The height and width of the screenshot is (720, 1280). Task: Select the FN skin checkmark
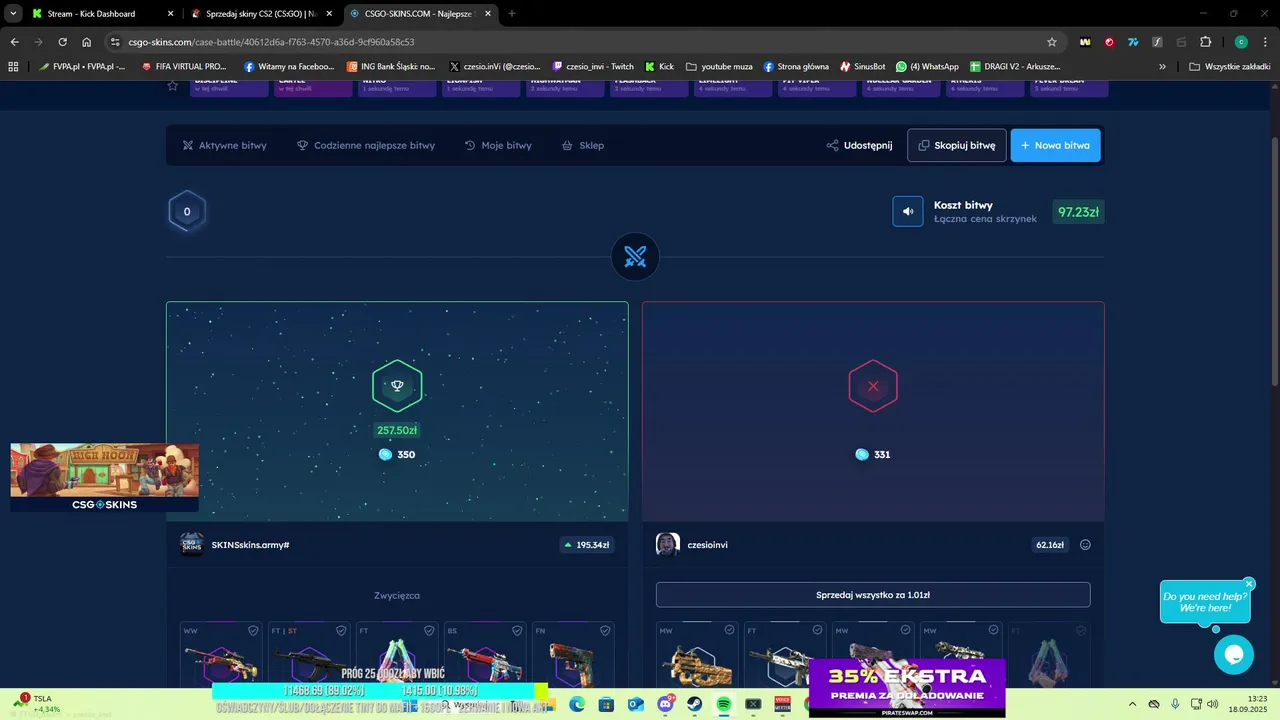point(605,631)
